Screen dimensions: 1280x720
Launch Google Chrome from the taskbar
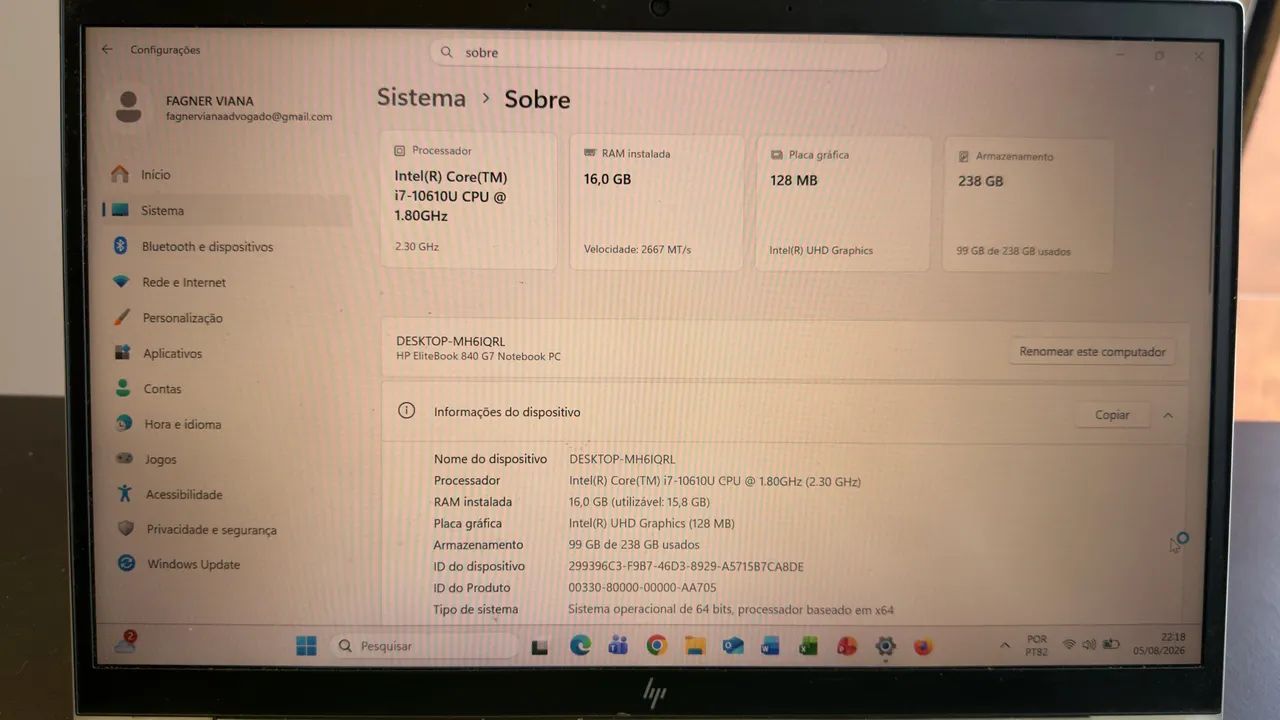[x=656, y=646]
